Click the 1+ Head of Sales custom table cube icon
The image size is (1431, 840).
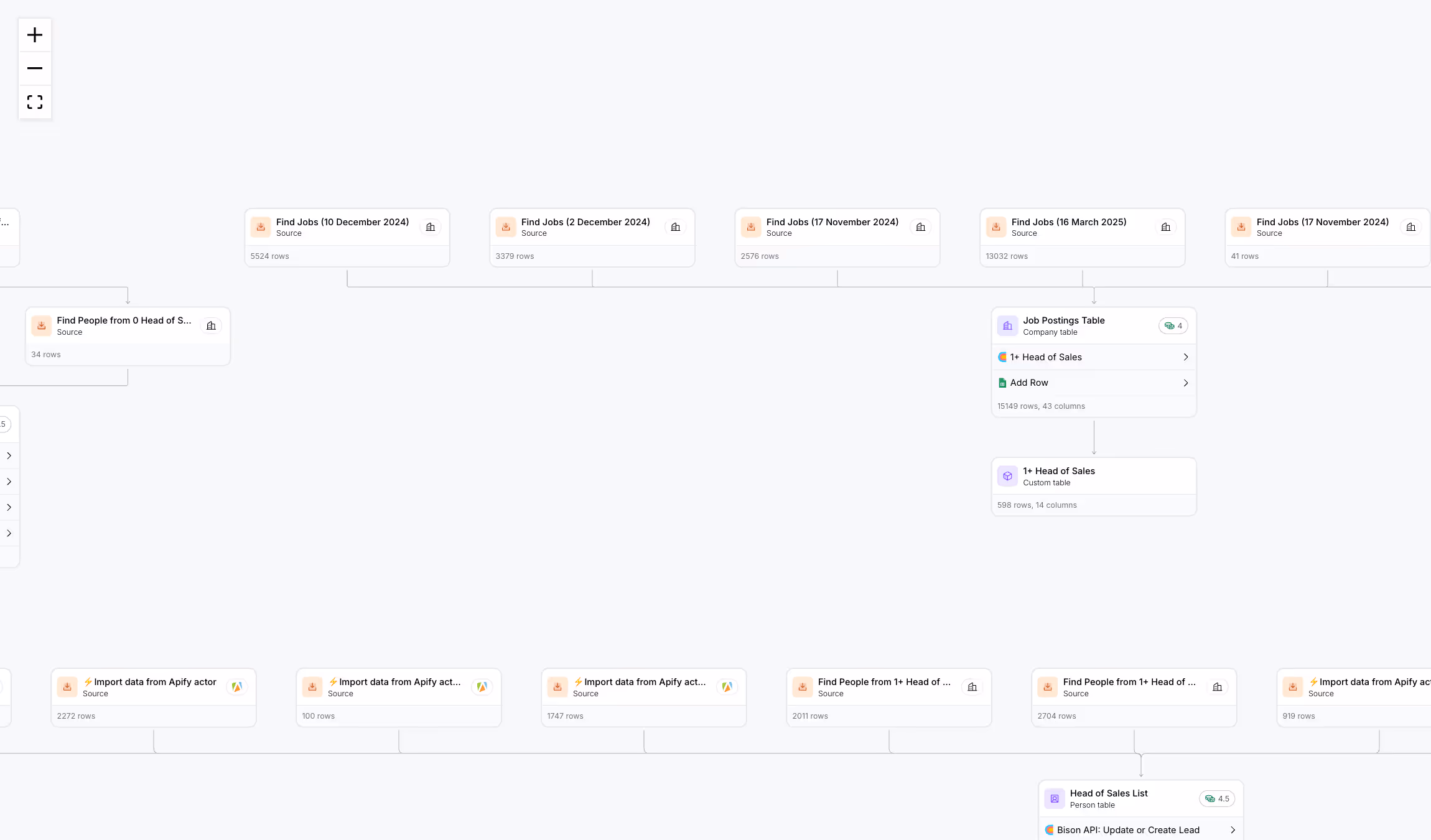[x=1007, y=476]
